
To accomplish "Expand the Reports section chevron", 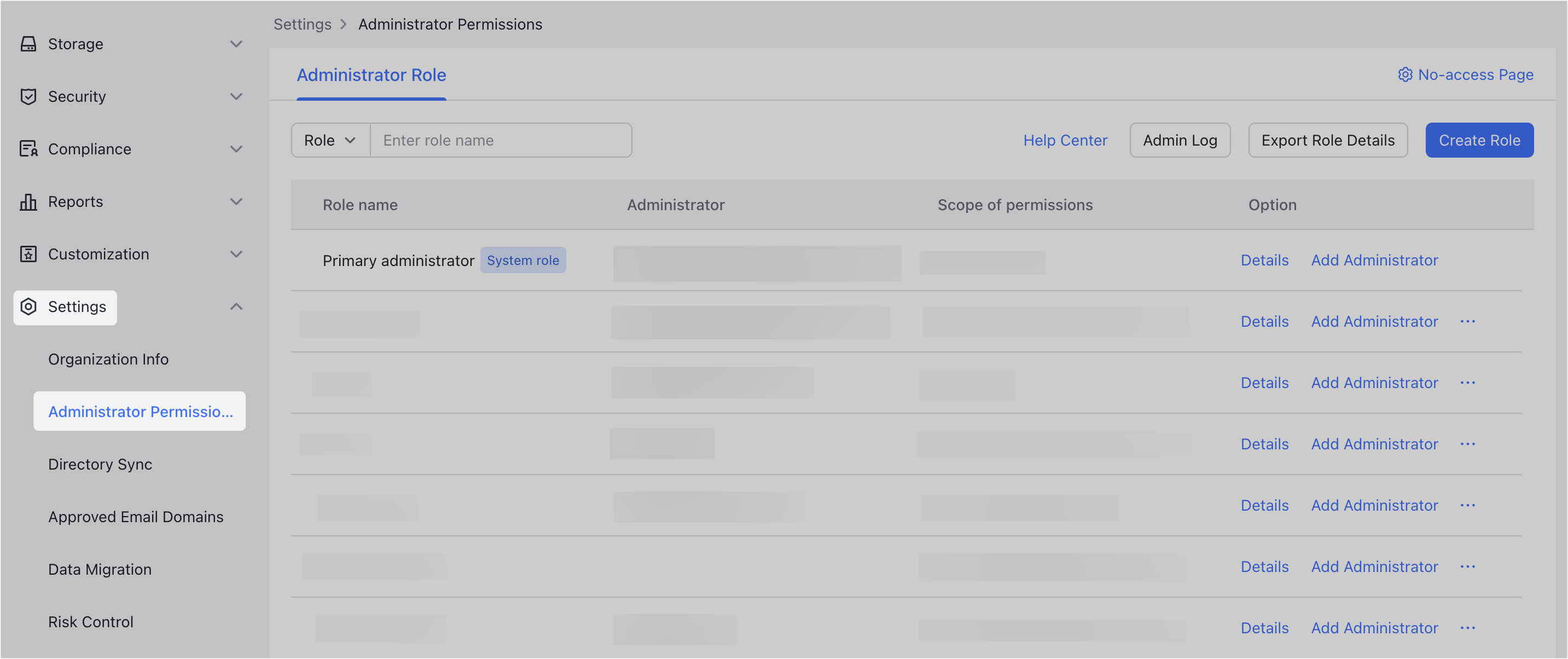I will tap(236, 201).
